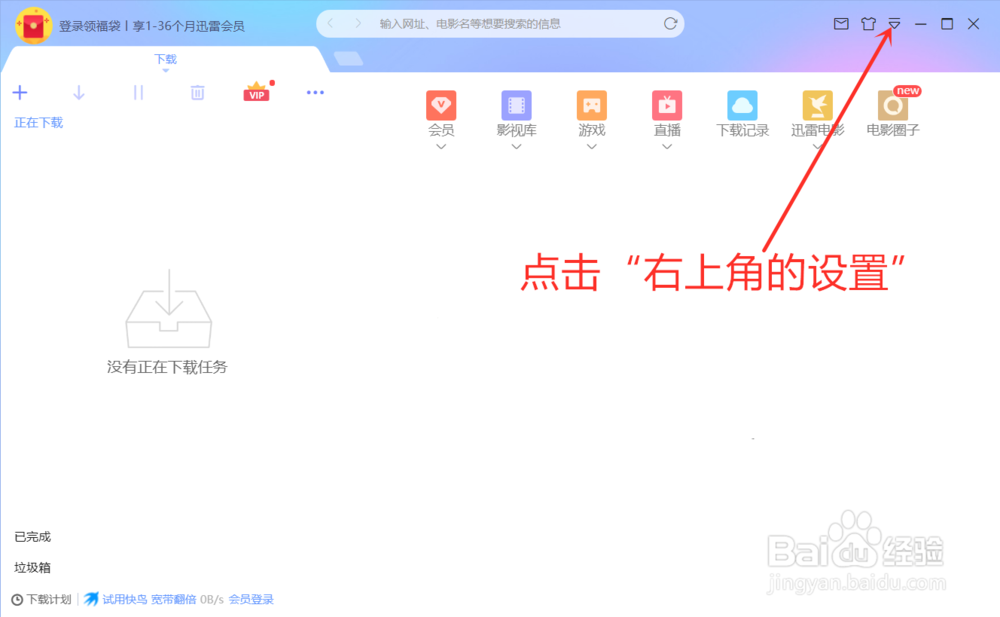Open the message inbox envelope icon
1000x617 pixels.
[841, 23]
